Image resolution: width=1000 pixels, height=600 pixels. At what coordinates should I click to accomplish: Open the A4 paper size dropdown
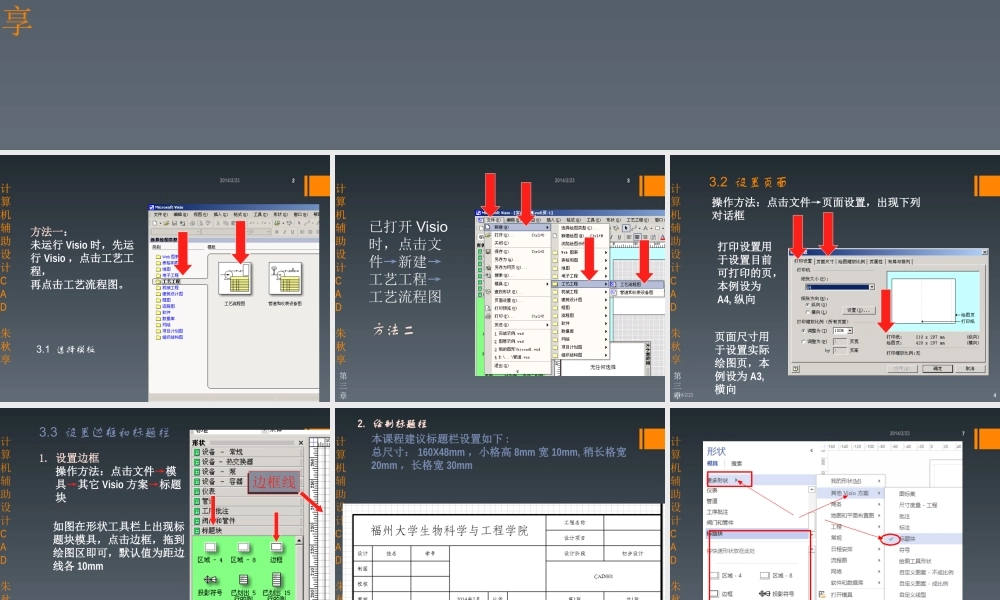click(873, 287)
